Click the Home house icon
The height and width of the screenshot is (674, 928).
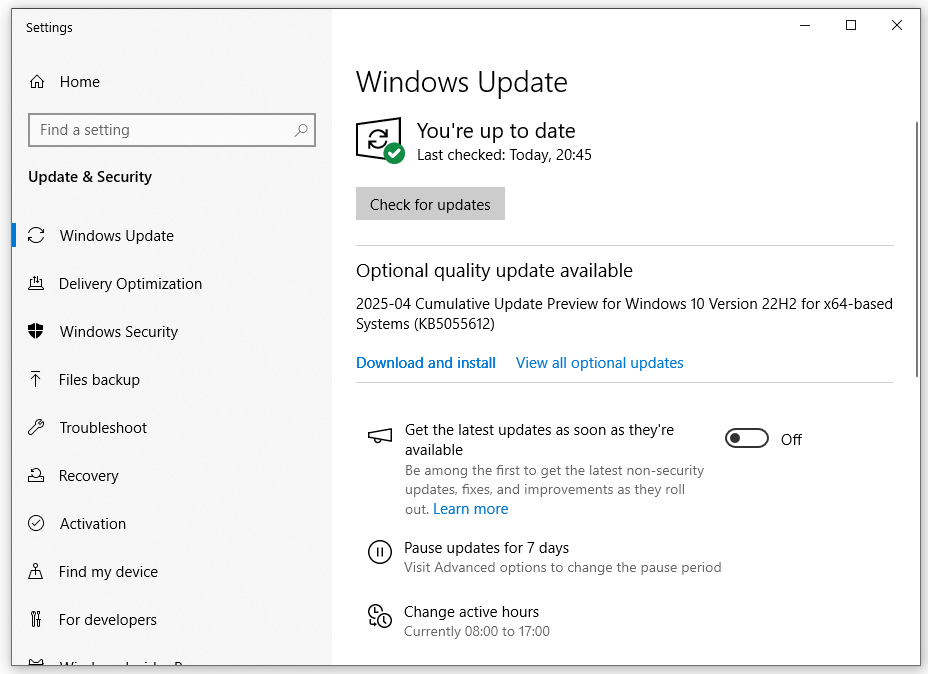37,82
